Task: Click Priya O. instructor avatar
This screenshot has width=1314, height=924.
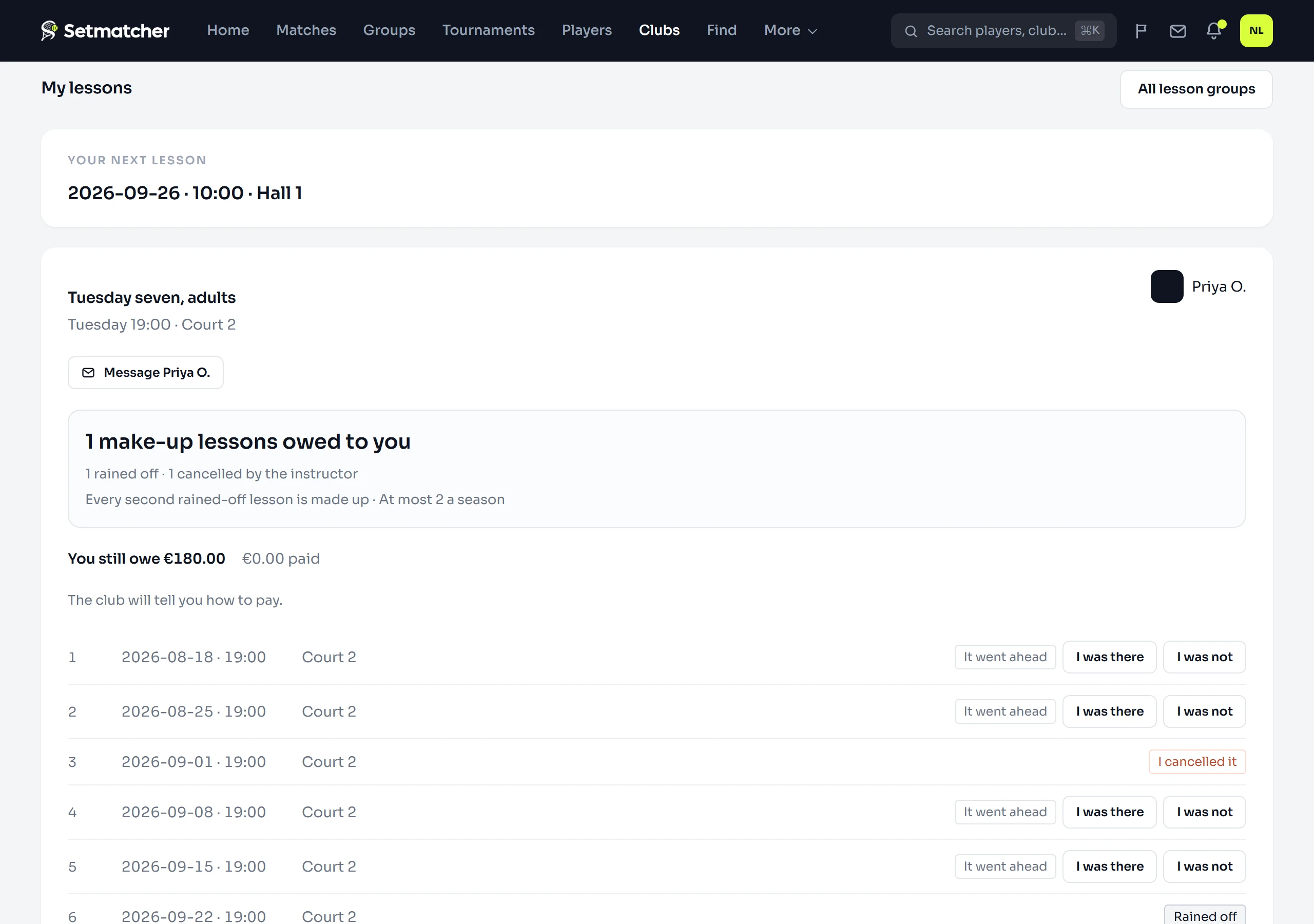Action: click(x=1166, y=286)
